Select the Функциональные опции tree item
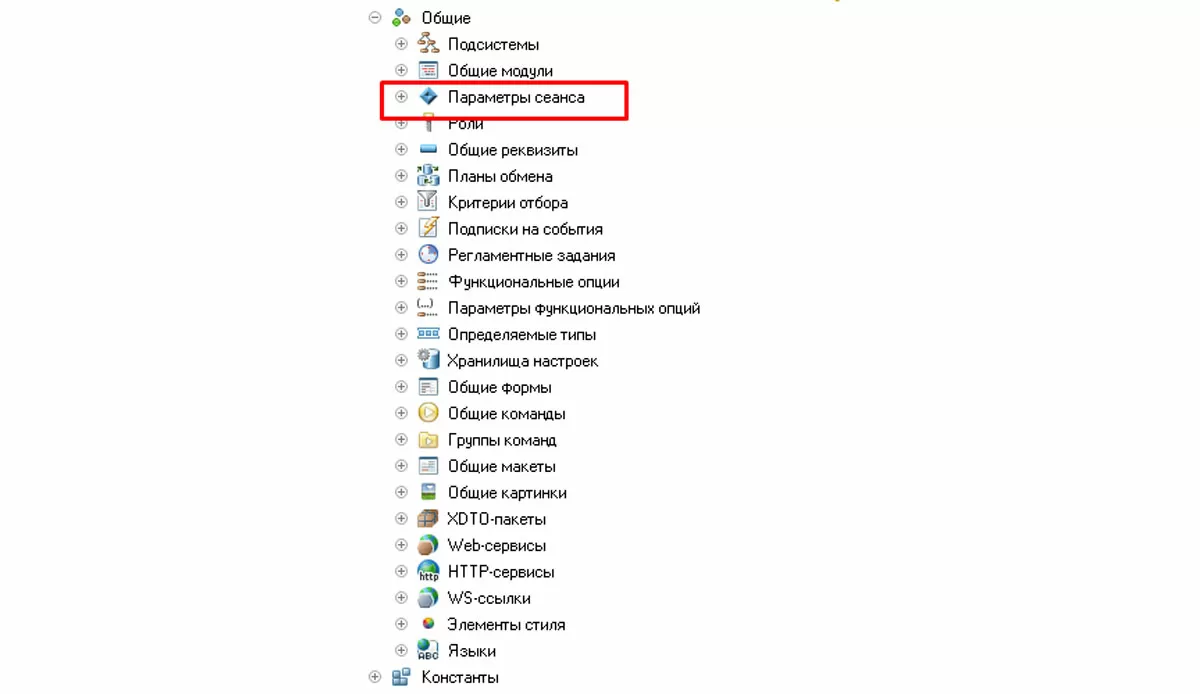The height and width of the screenshot is (694, 1200). click(x=533, y=282)
